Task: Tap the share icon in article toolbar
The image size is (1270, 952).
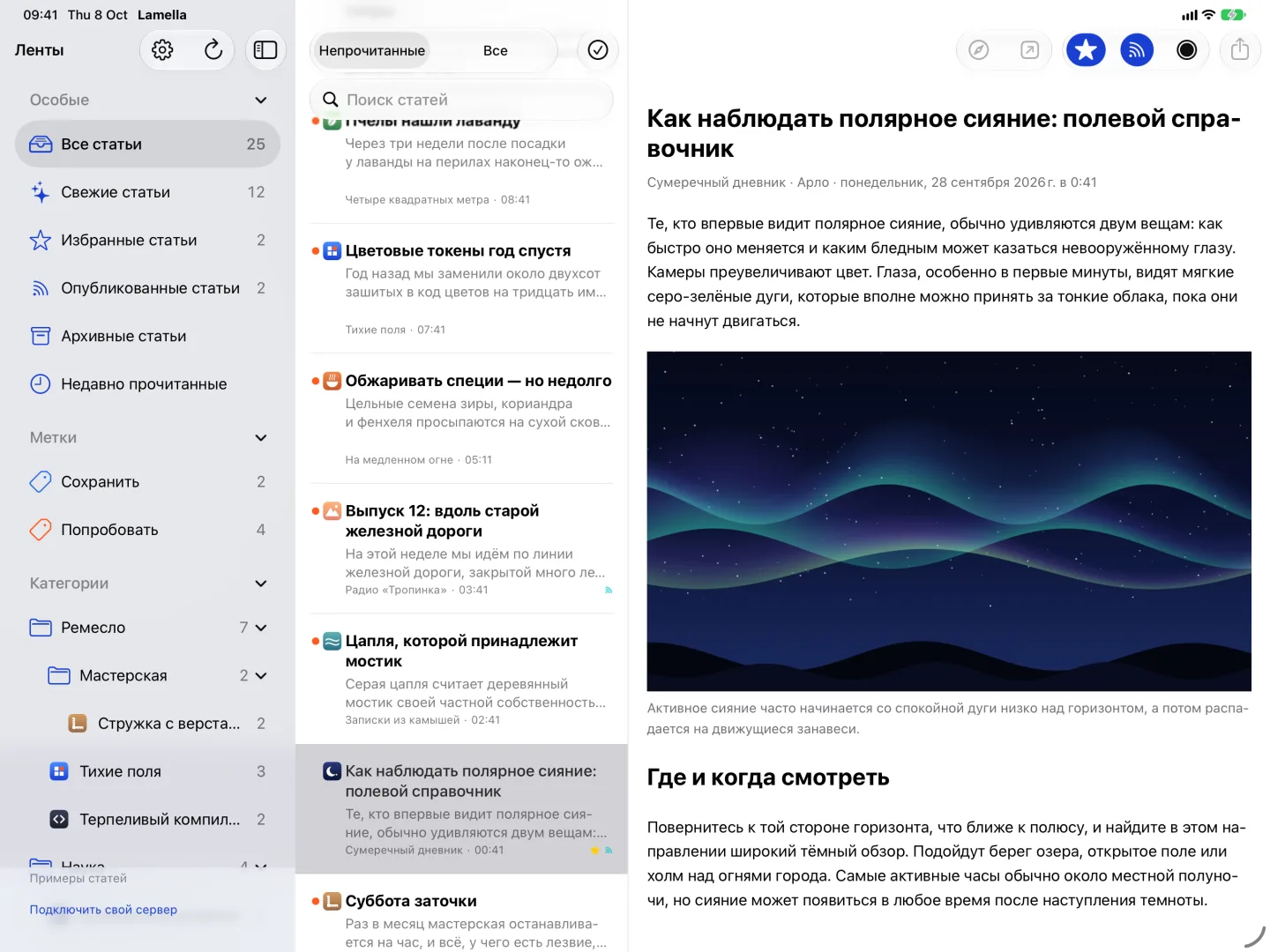Action: (x=1240, y=50)
